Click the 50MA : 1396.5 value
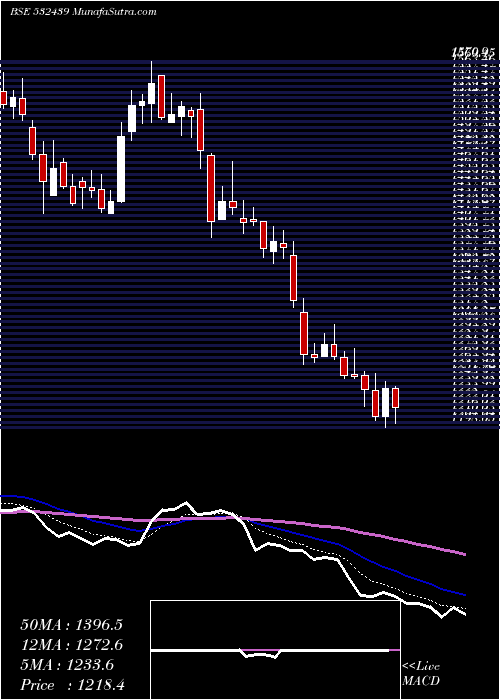 tap(71, 625)
